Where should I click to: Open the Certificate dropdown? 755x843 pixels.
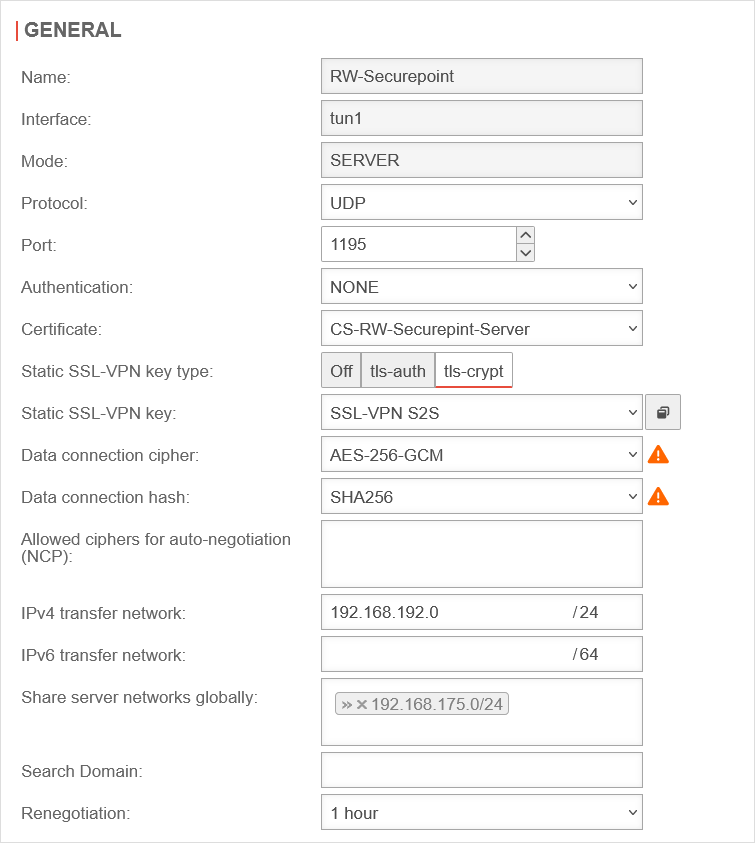point(481,329)
